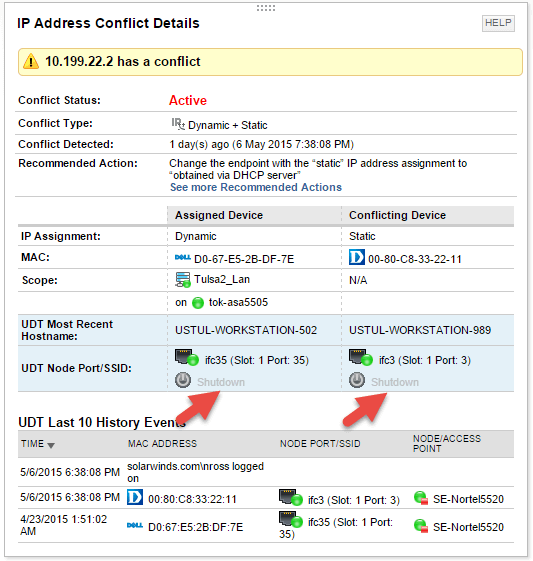
Task: Click green status dot beside tok-asa5505
Action: (198, 303)
